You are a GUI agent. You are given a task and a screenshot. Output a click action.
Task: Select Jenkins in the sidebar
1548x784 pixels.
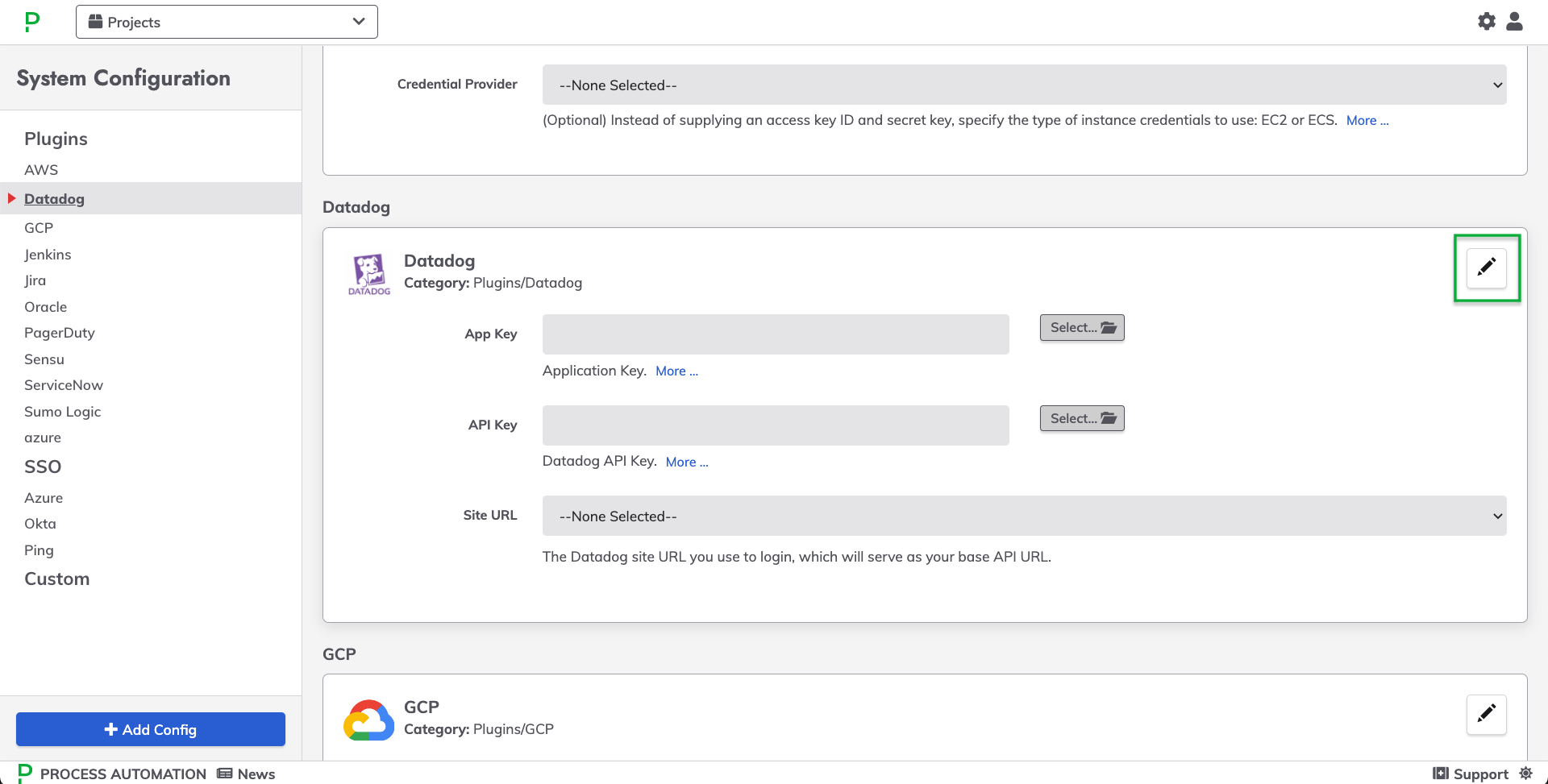pyautogui.click(x=48, y=255)
